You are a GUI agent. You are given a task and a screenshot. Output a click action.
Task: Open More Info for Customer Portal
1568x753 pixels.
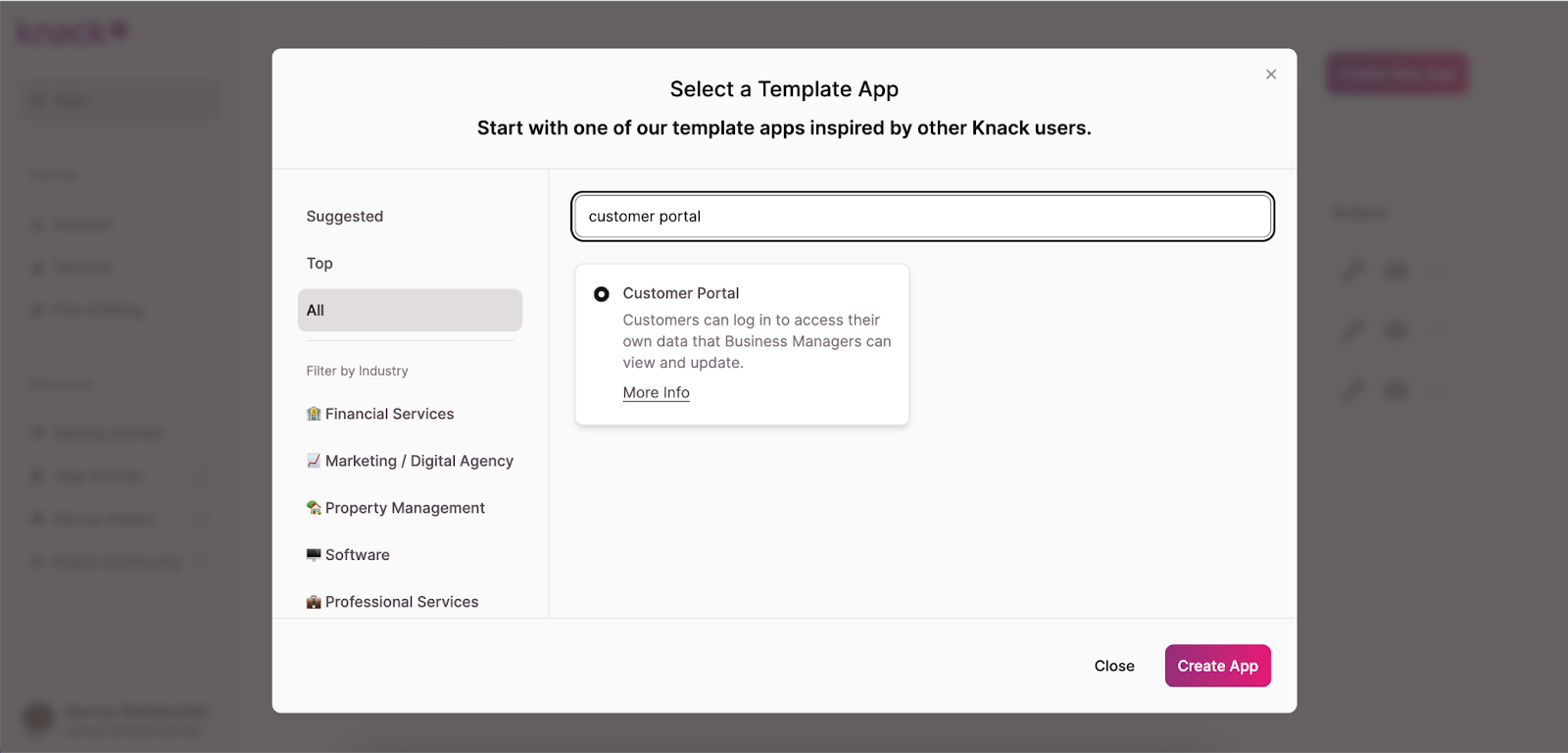pyautogui.click(x=656, y=393)
